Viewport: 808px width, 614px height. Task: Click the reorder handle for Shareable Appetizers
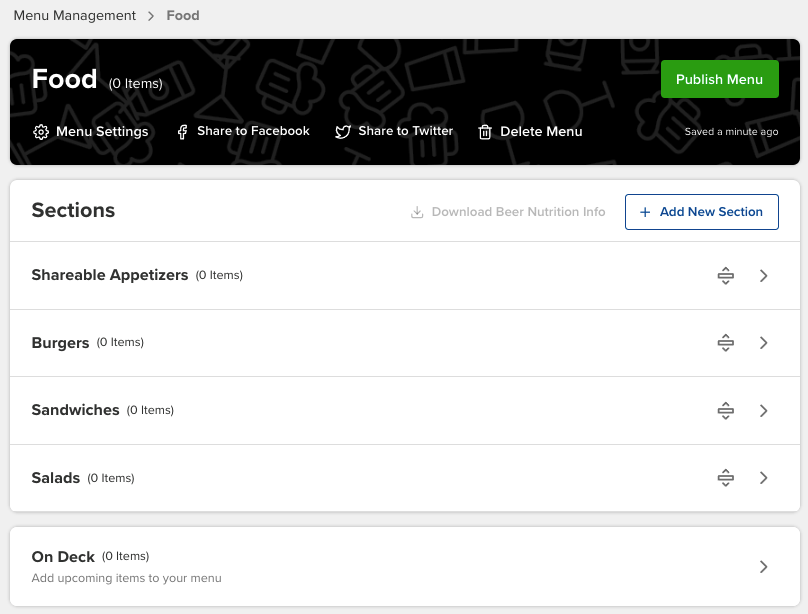725,276
